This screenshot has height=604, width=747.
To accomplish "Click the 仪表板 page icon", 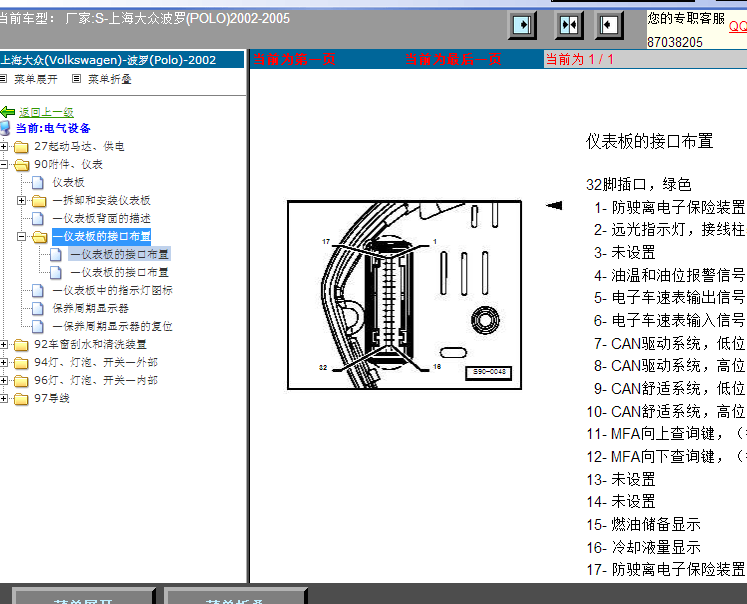I will pos(38,182).
